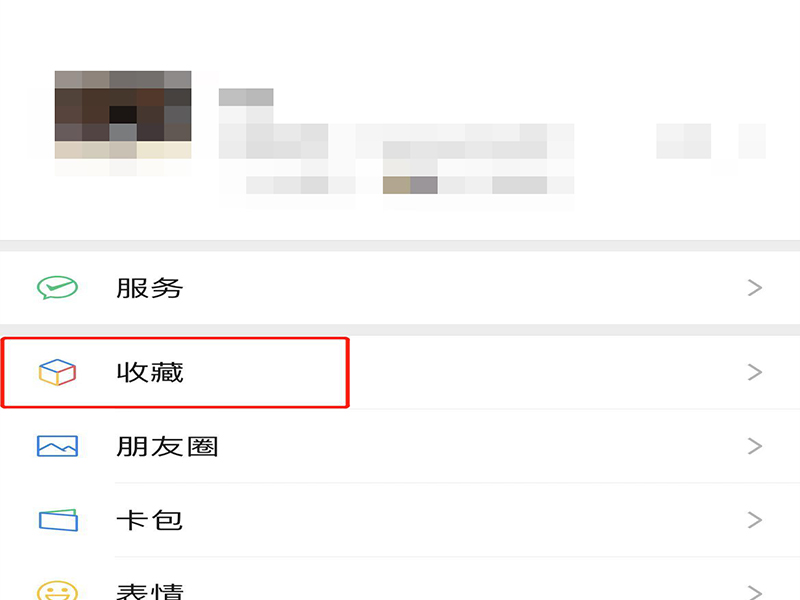This screenshot has height=600, width=800.
Task: Select the 卡包 text label
Action: tap(149, 520)
